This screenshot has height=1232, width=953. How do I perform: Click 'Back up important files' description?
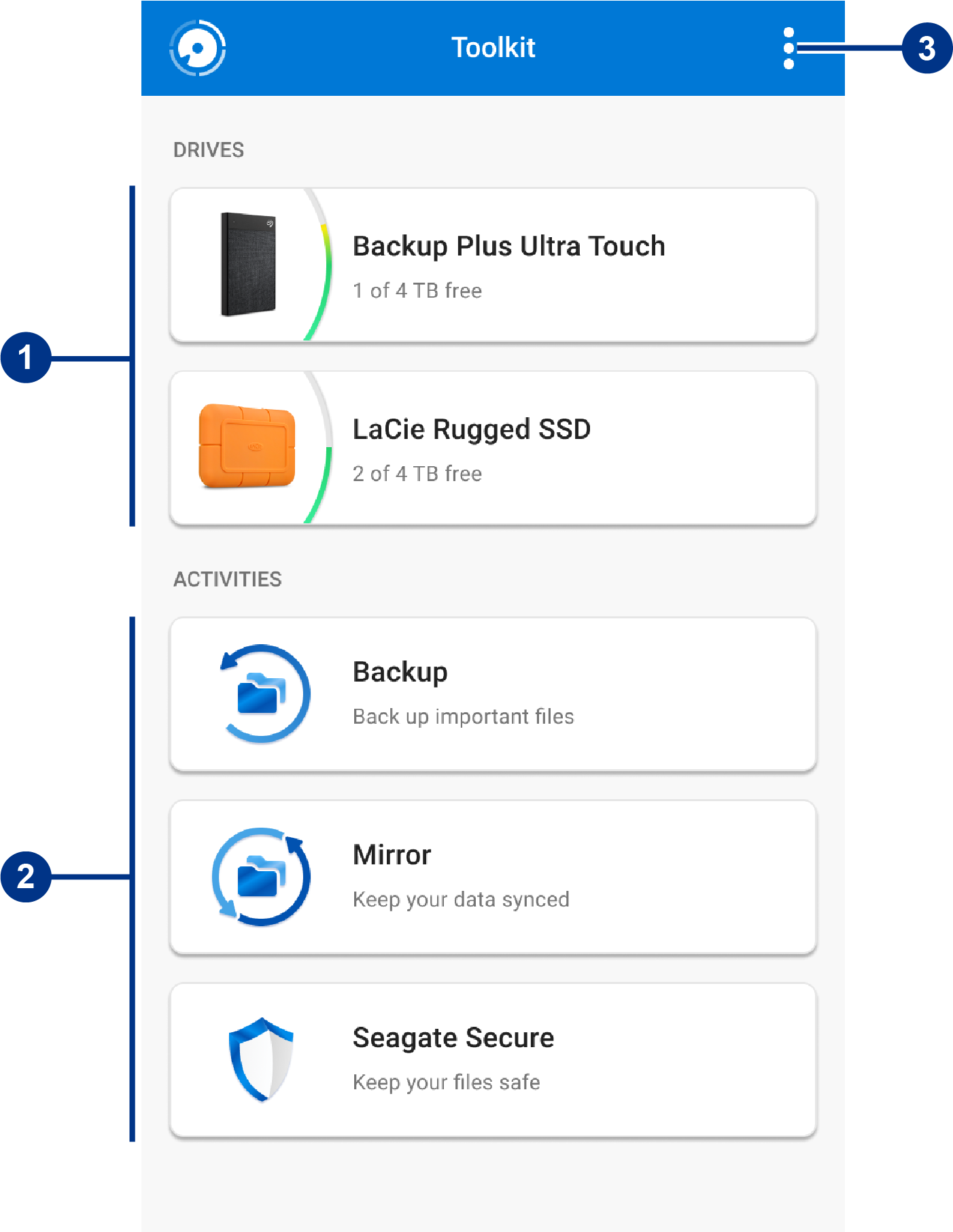click(x=464, y=717)
